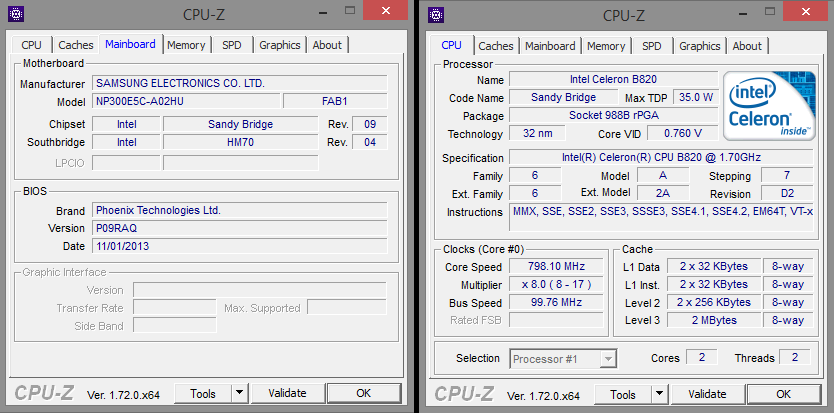834x413 pixels.
Task: Click instructions field MMX, SSE, SSE2
Action: coord(661,217)
